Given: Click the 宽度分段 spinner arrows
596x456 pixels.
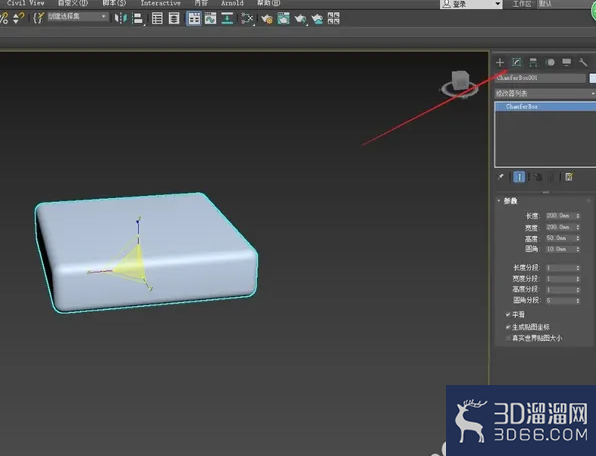Looking at the screenshot, I should (578, 279).
